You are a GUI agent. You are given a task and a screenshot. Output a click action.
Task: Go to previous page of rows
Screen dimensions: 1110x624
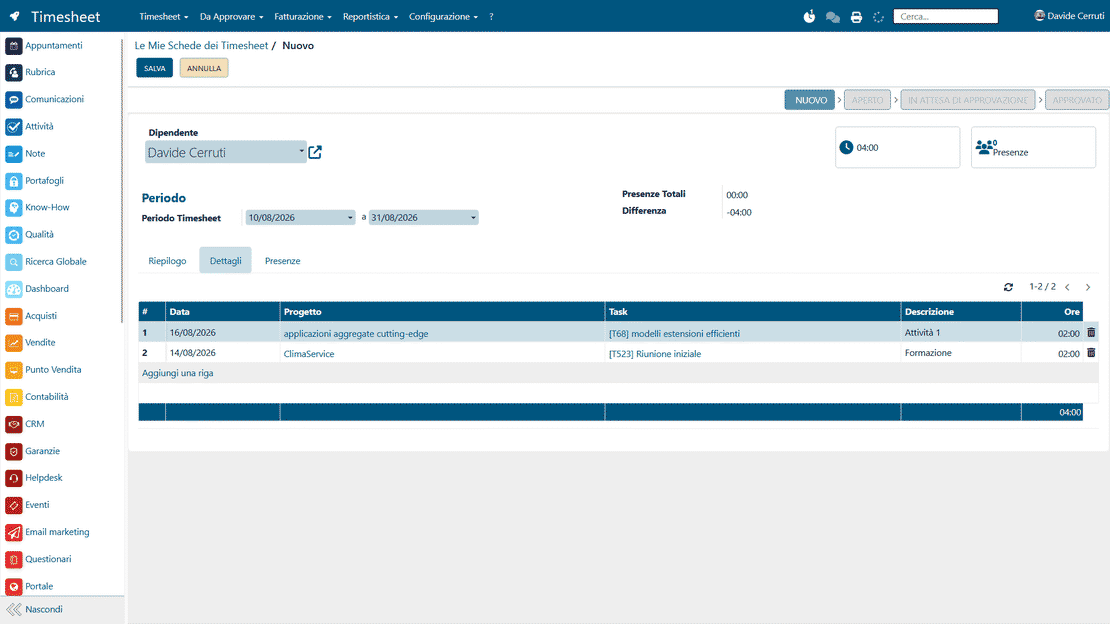(x=1068, y=287)
